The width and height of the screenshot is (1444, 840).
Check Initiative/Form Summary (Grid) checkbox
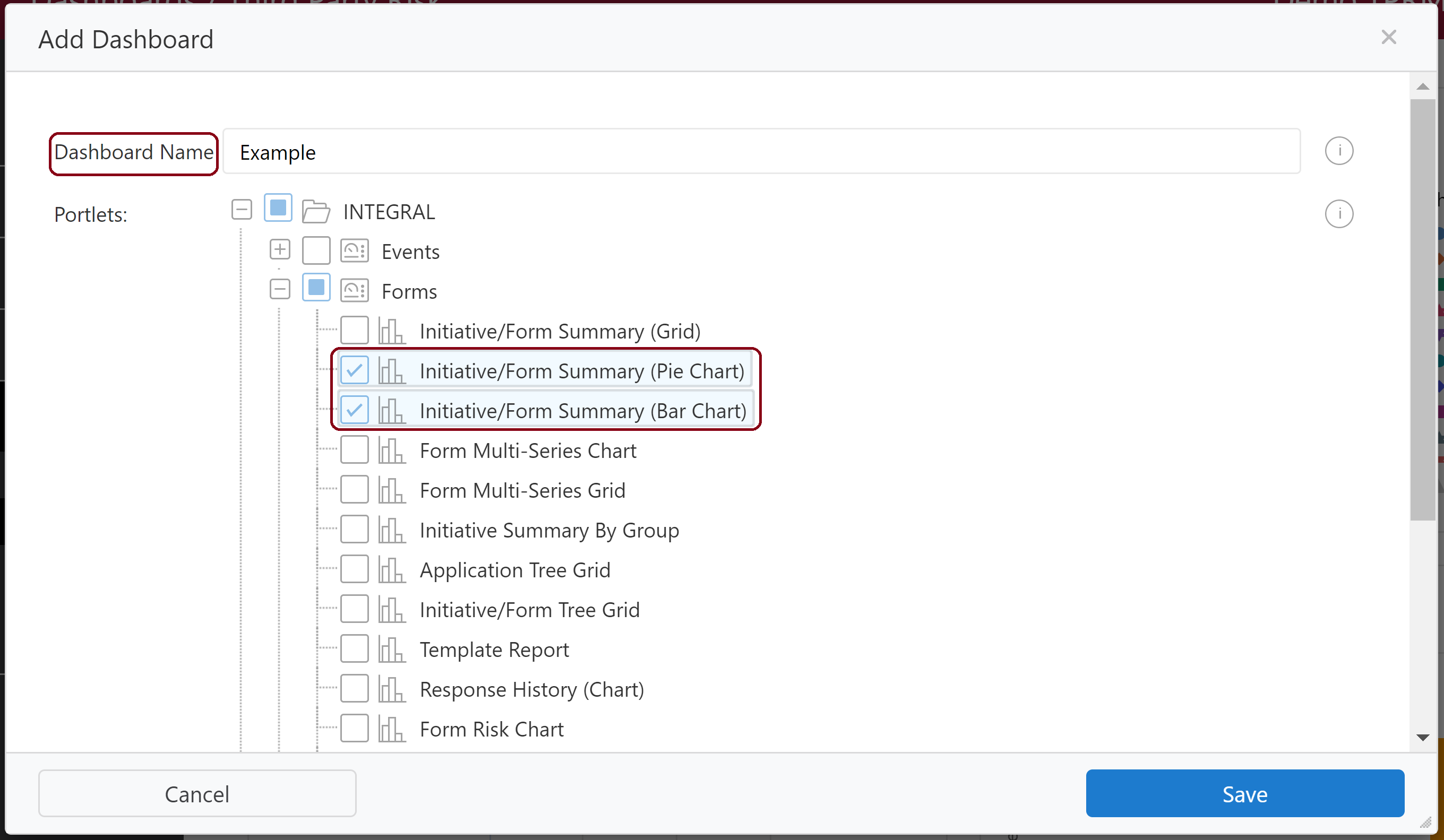pos(354,330)
